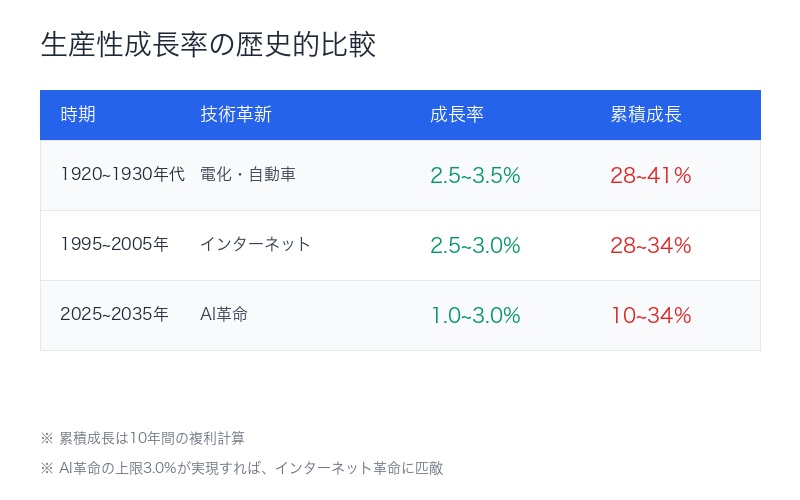Viewport: 800px width, 500px height.
Task: Click the 技術革新 column header
Action: tap(236, 115)
